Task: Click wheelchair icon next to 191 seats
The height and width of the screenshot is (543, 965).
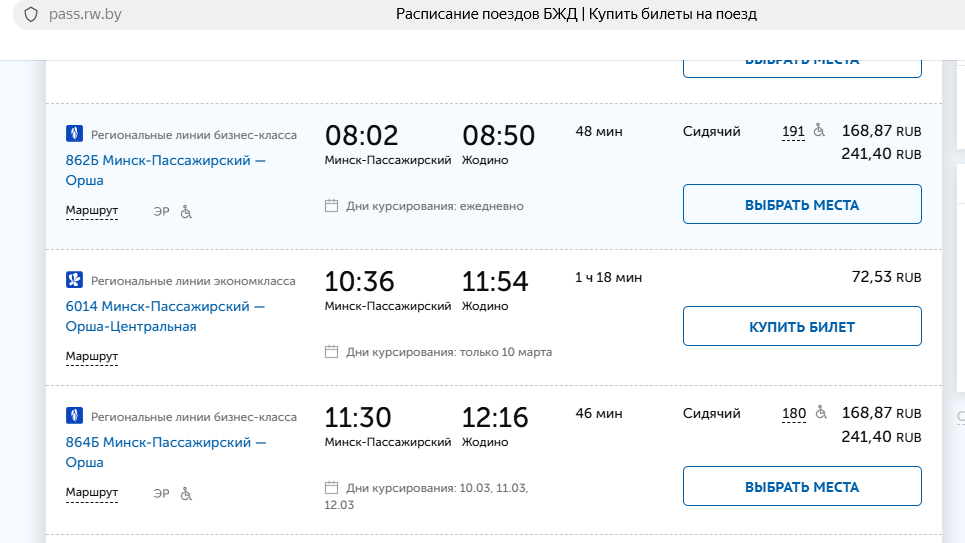Action: click(x=819, y=130)
